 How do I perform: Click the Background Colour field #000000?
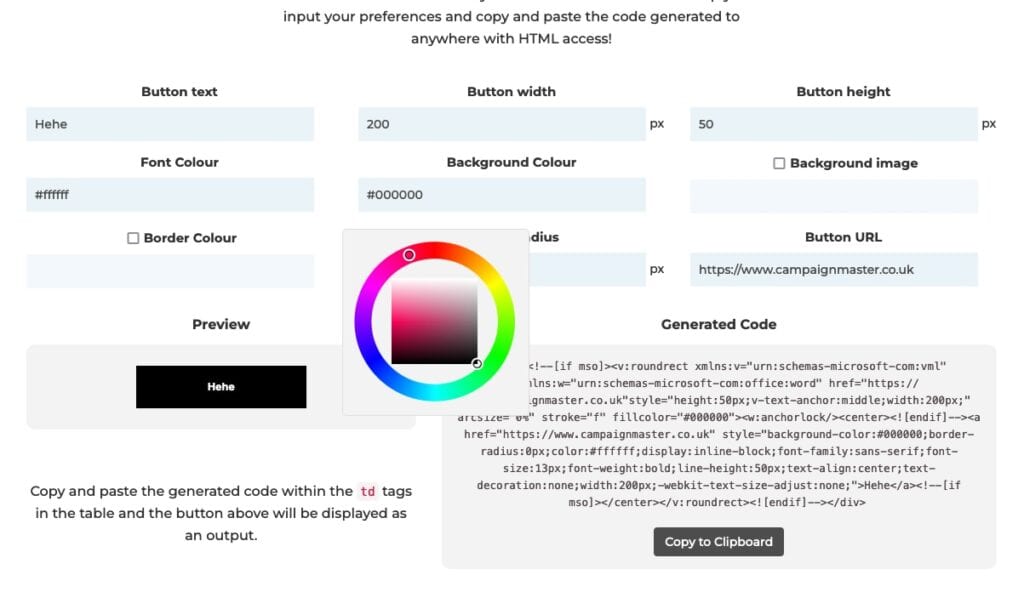502,195
